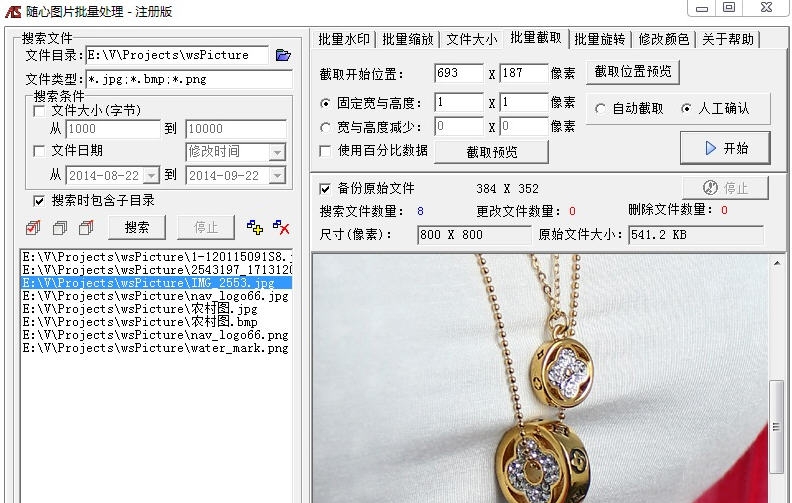The image size is (792, 503).
Task: Switch to the 批量缩放 tab
Action: 408,39
